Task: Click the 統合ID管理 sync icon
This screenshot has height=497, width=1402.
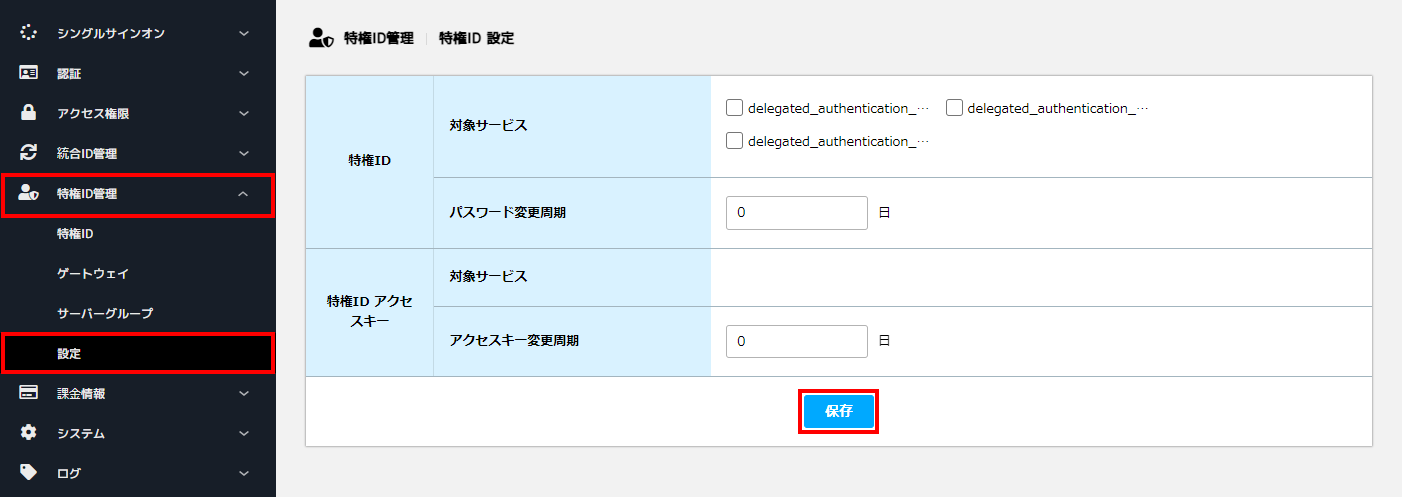Action: 29,153
